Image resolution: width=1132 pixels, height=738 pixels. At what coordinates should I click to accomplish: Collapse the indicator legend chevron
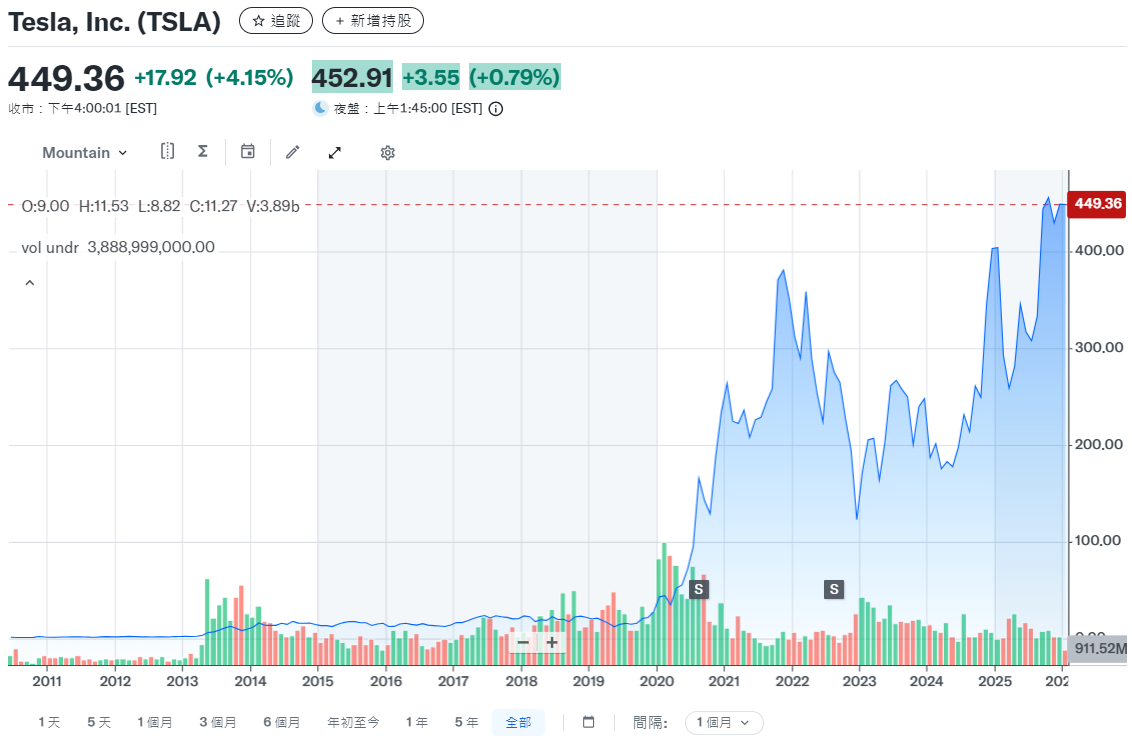pyautogui.click(x=29, y=283)
